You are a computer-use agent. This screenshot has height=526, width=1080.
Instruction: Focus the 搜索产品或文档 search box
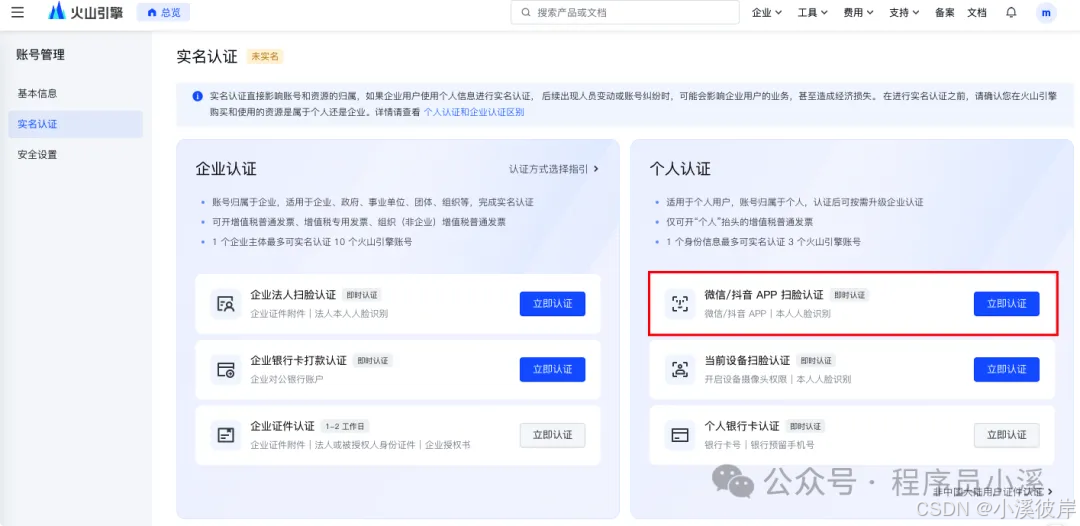point(625,12)
